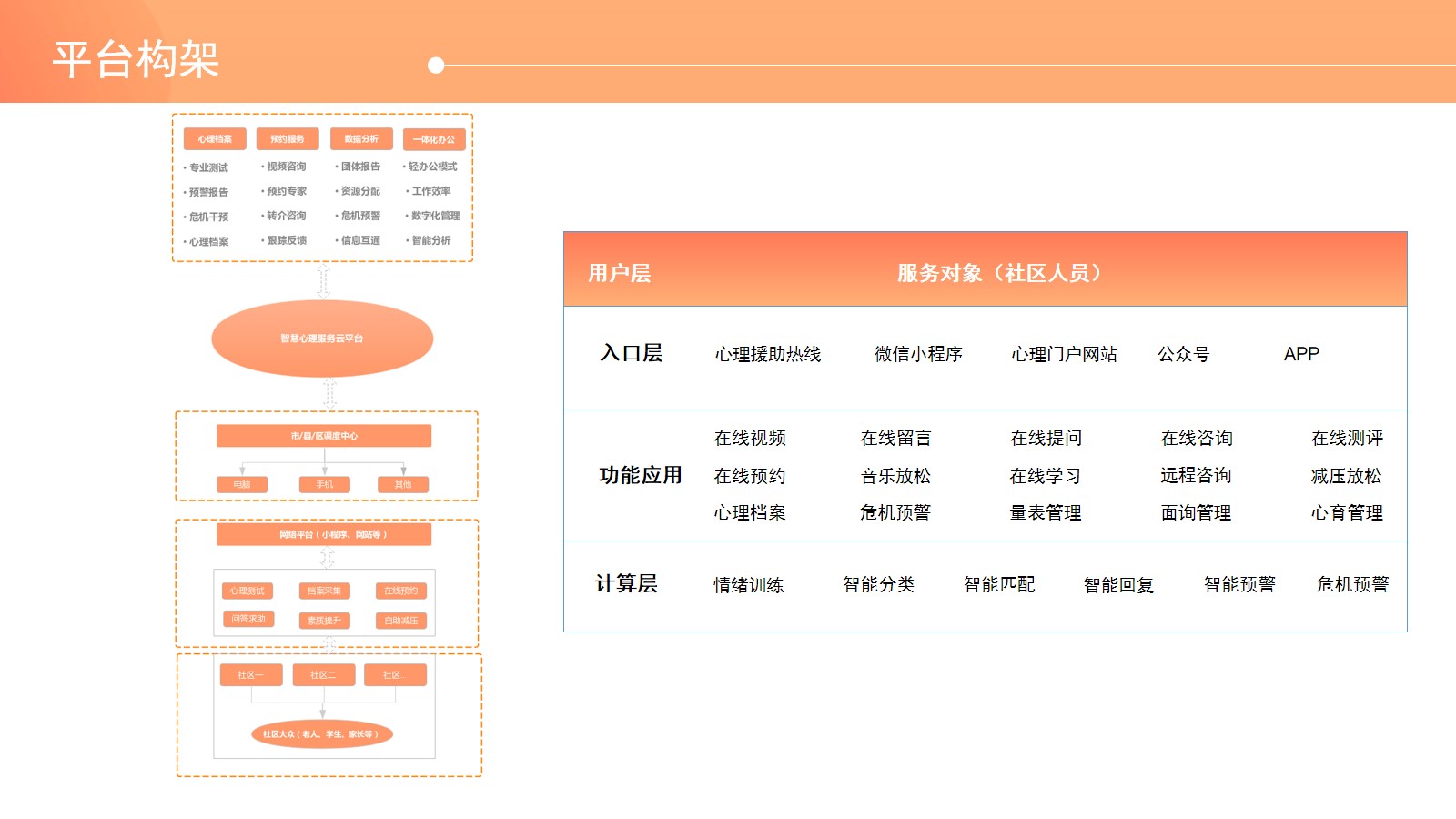Click the '素质提升' box
Screen dimensions: 1456x819
tap(324, 621)
